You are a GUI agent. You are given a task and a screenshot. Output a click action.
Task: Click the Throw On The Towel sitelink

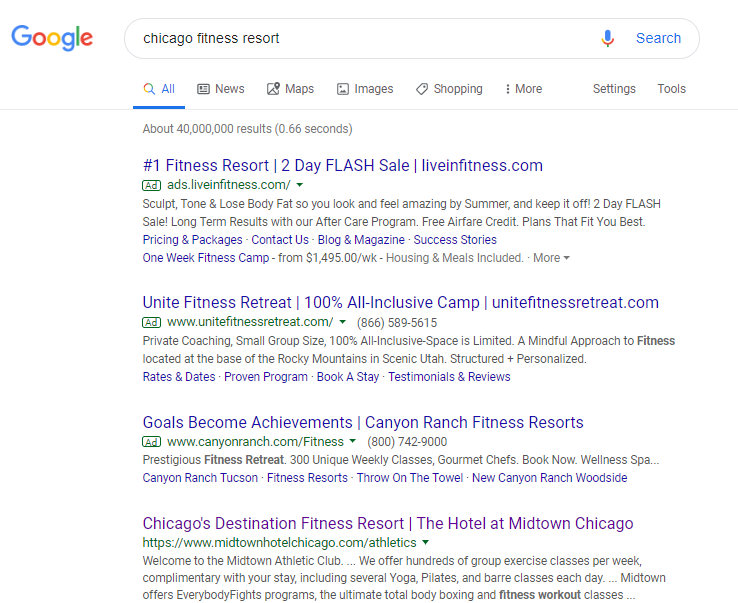[410, 478]
